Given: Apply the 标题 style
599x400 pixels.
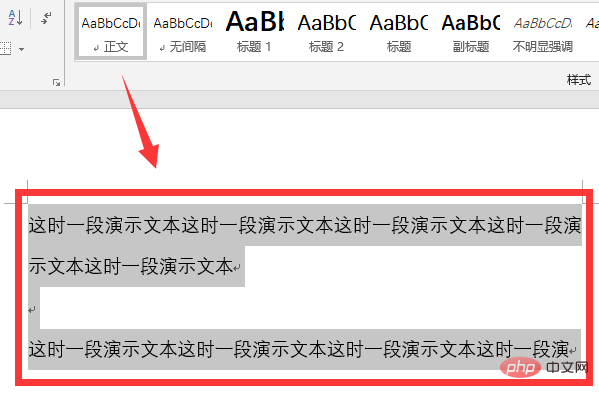Looking at the screenshot, I should 398,33.
